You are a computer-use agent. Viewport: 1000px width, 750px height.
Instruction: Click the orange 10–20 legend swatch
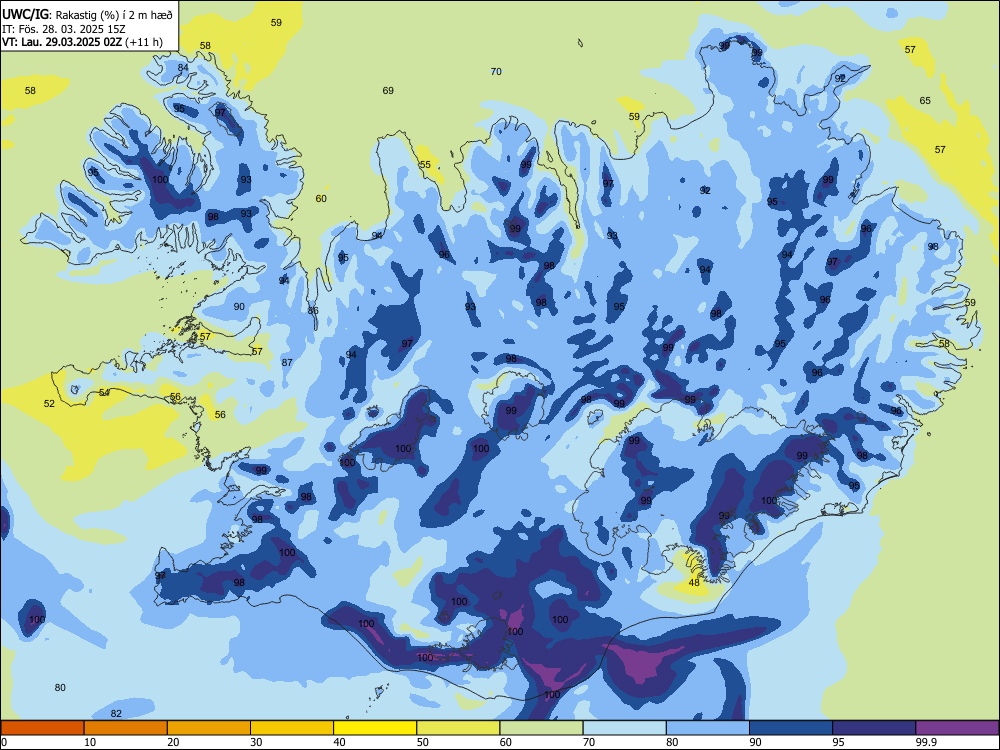pyautogui.click(x=126, y=728)
